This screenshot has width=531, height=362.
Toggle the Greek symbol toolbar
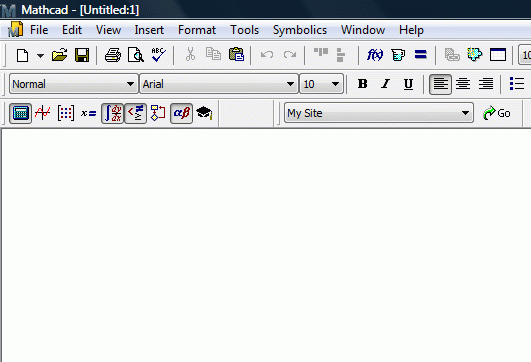click(x=182, y=113)
